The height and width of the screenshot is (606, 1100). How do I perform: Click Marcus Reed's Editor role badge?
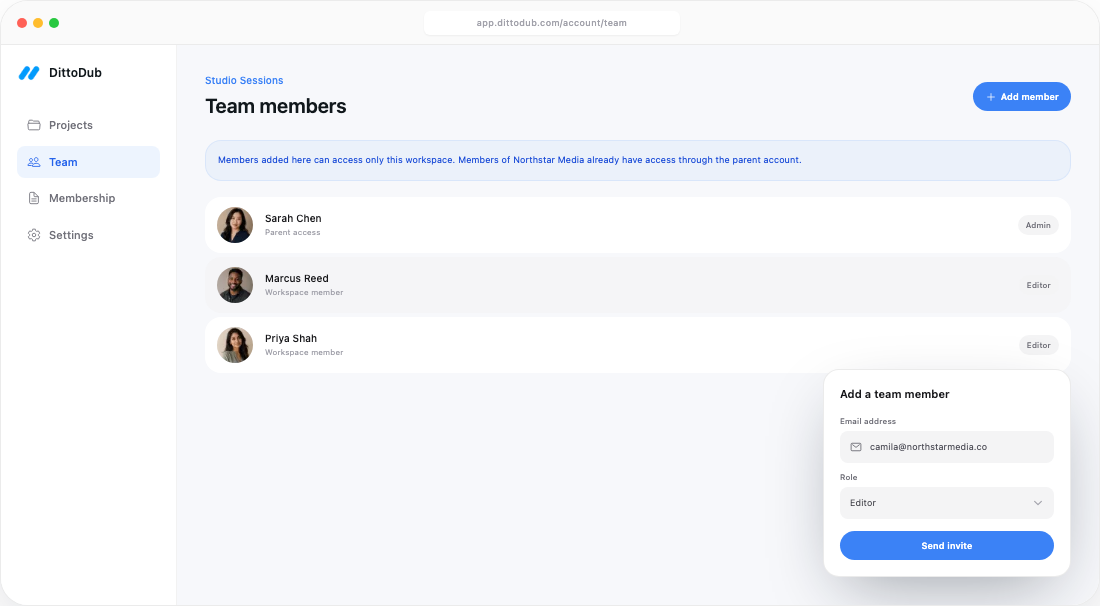(x=1038, y=285)
